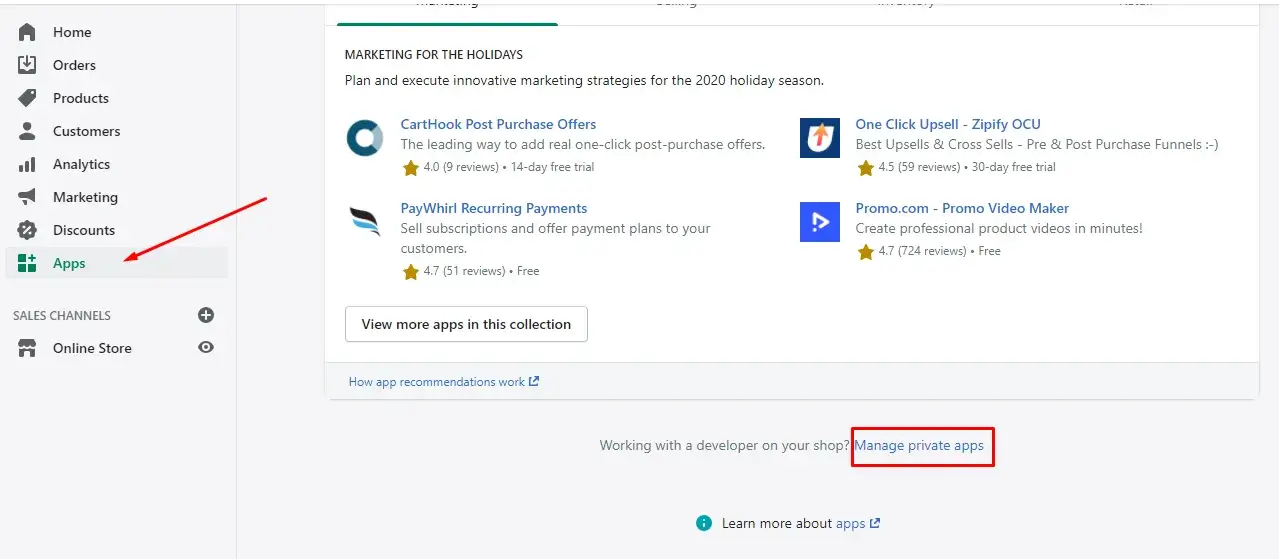
Task: Click the Promo.com app logo
Action: (x=819, y=222)
